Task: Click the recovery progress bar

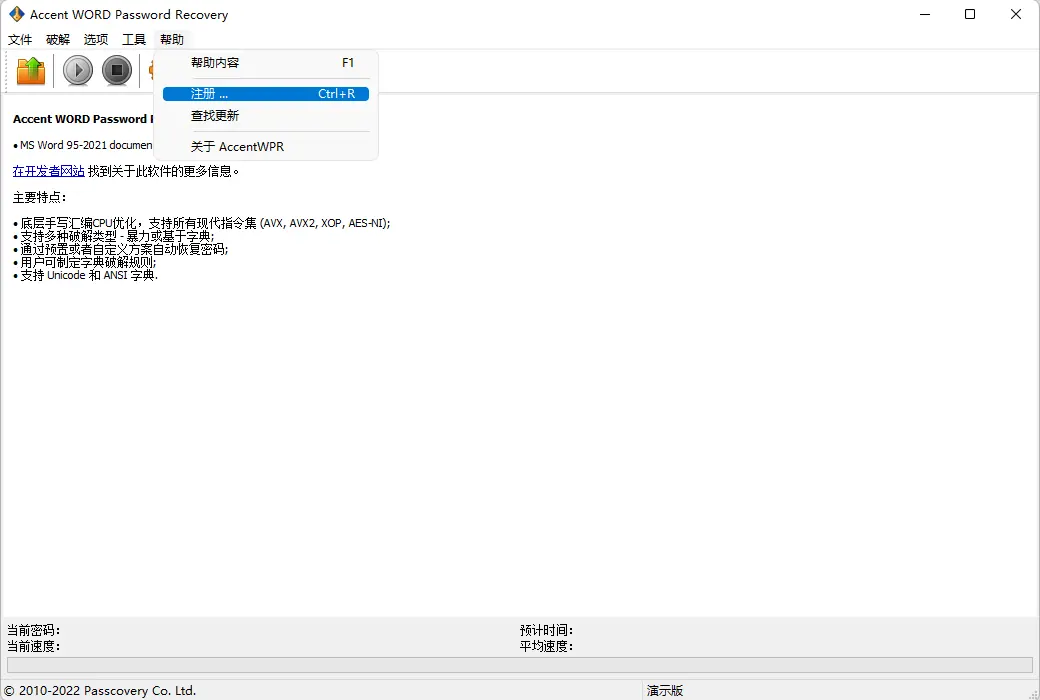Action: [519, 665]
